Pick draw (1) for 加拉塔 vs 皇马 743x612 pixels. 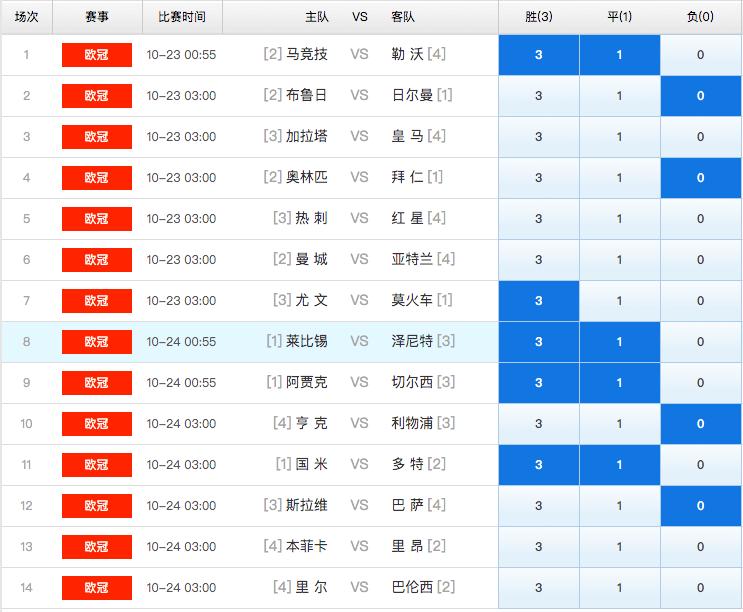click(619, 137)
